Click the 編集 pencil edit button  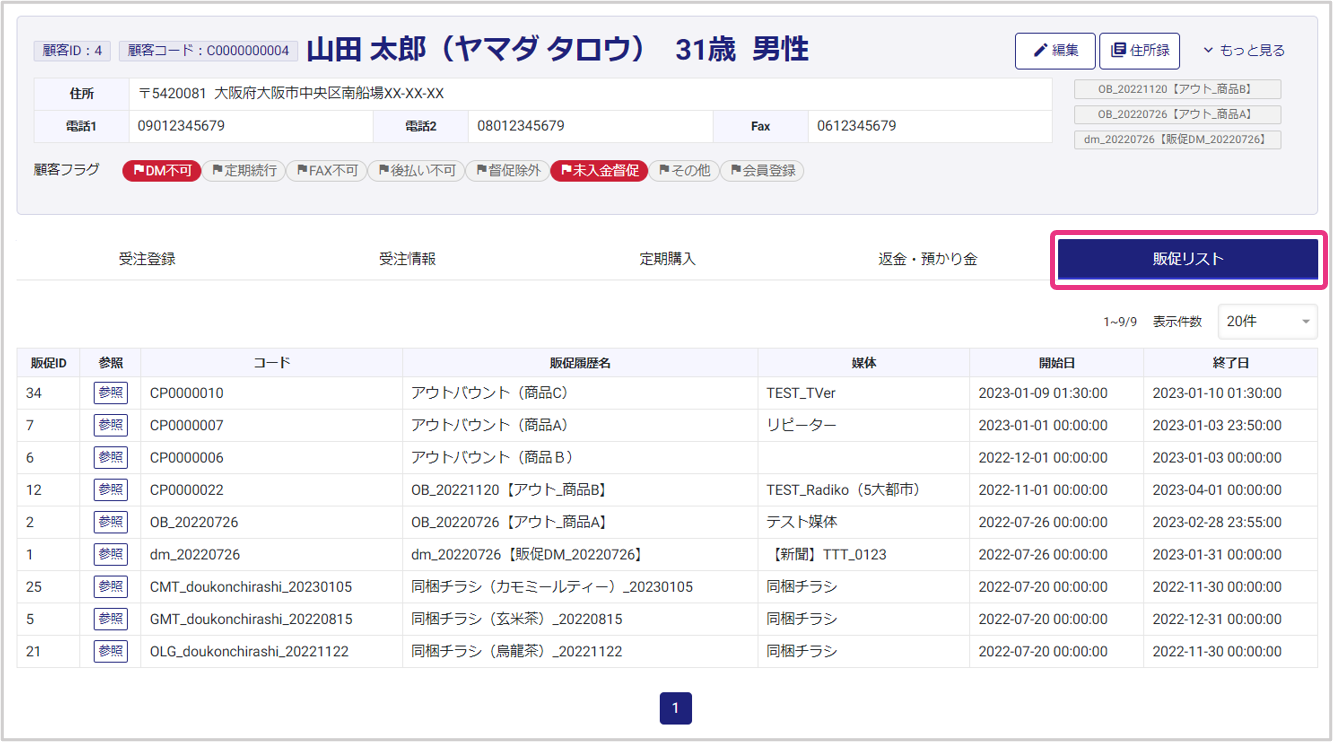tap(1054, 51)
